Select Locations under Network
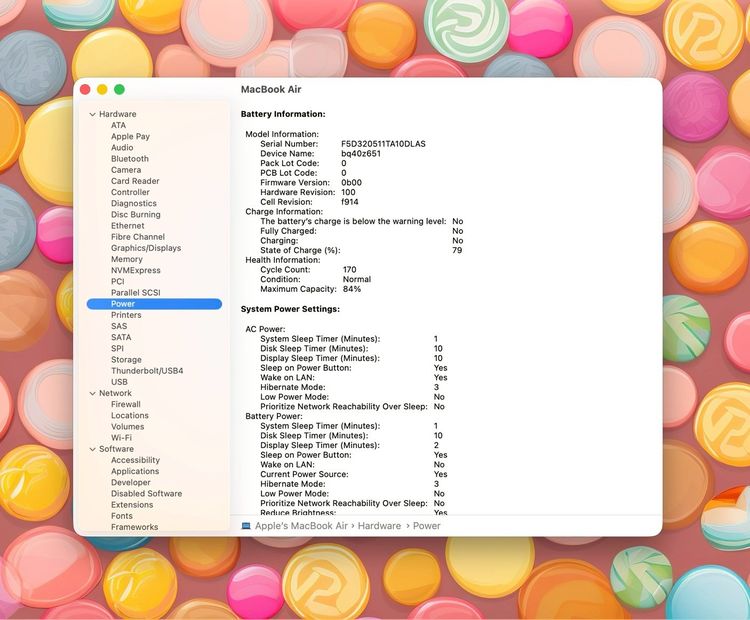Viewport: 750px width, 620px height. coord(130,416)
